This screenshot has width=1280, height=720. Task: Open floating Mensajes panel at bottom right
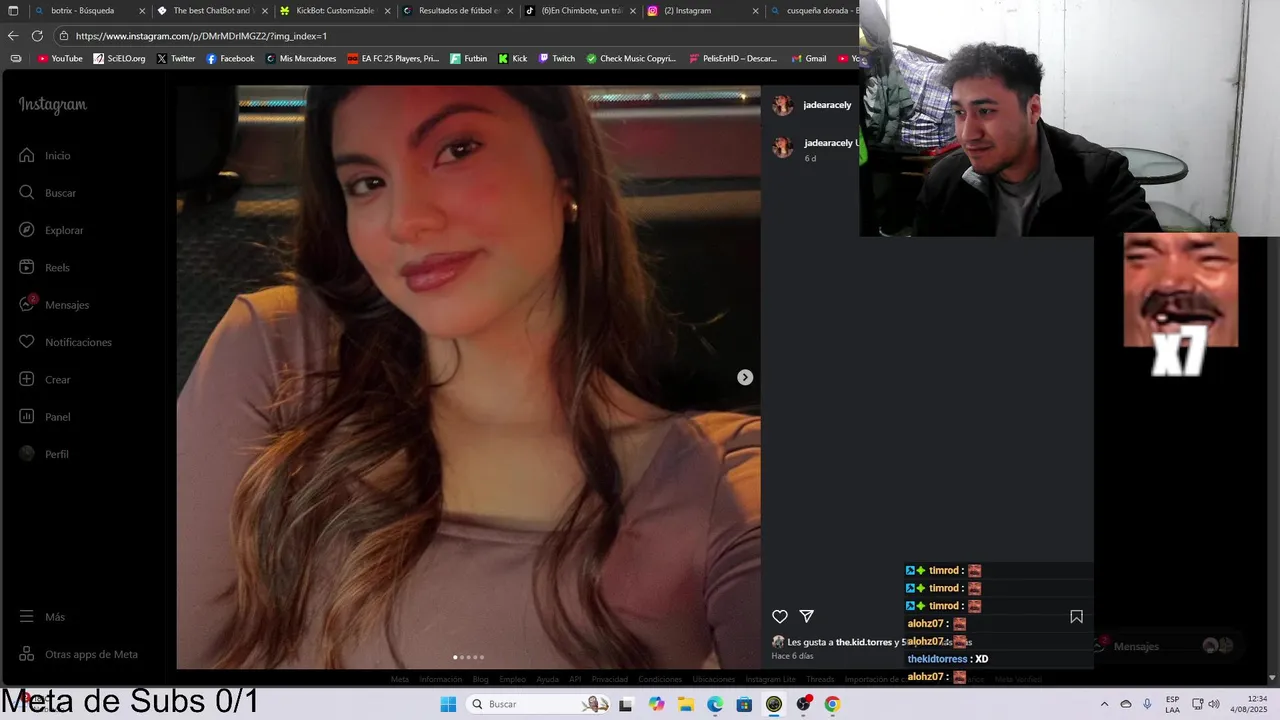point(1166,646)
